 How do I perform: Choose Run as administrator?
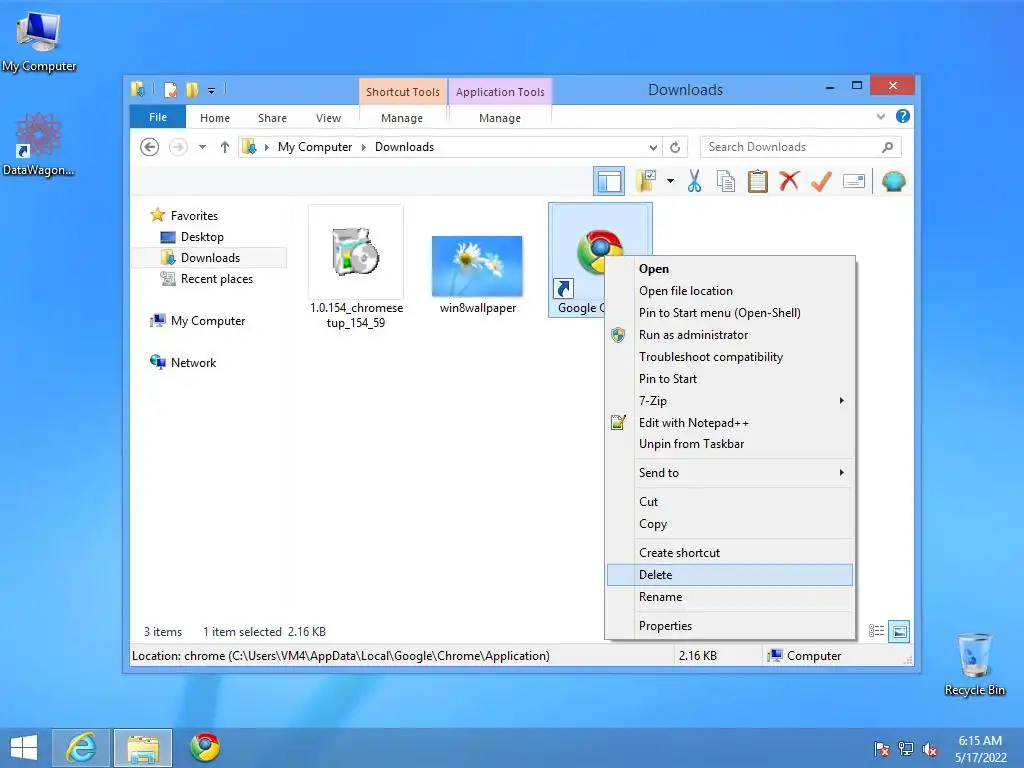click(x=729, y=334)
